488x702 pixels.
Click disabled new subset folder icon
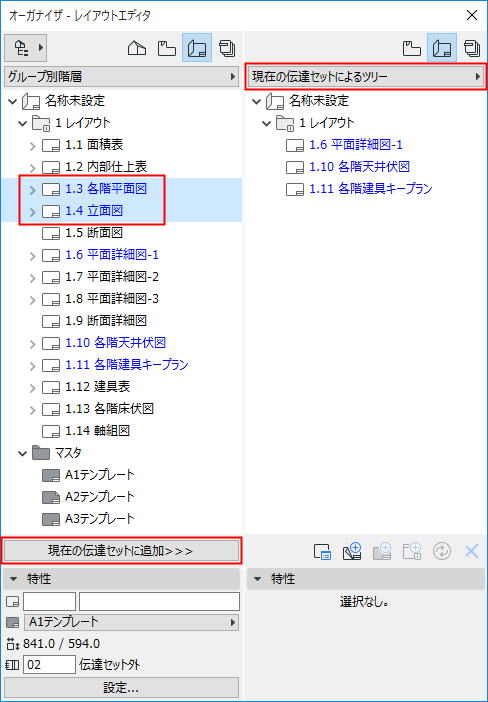tap(412, 552)
